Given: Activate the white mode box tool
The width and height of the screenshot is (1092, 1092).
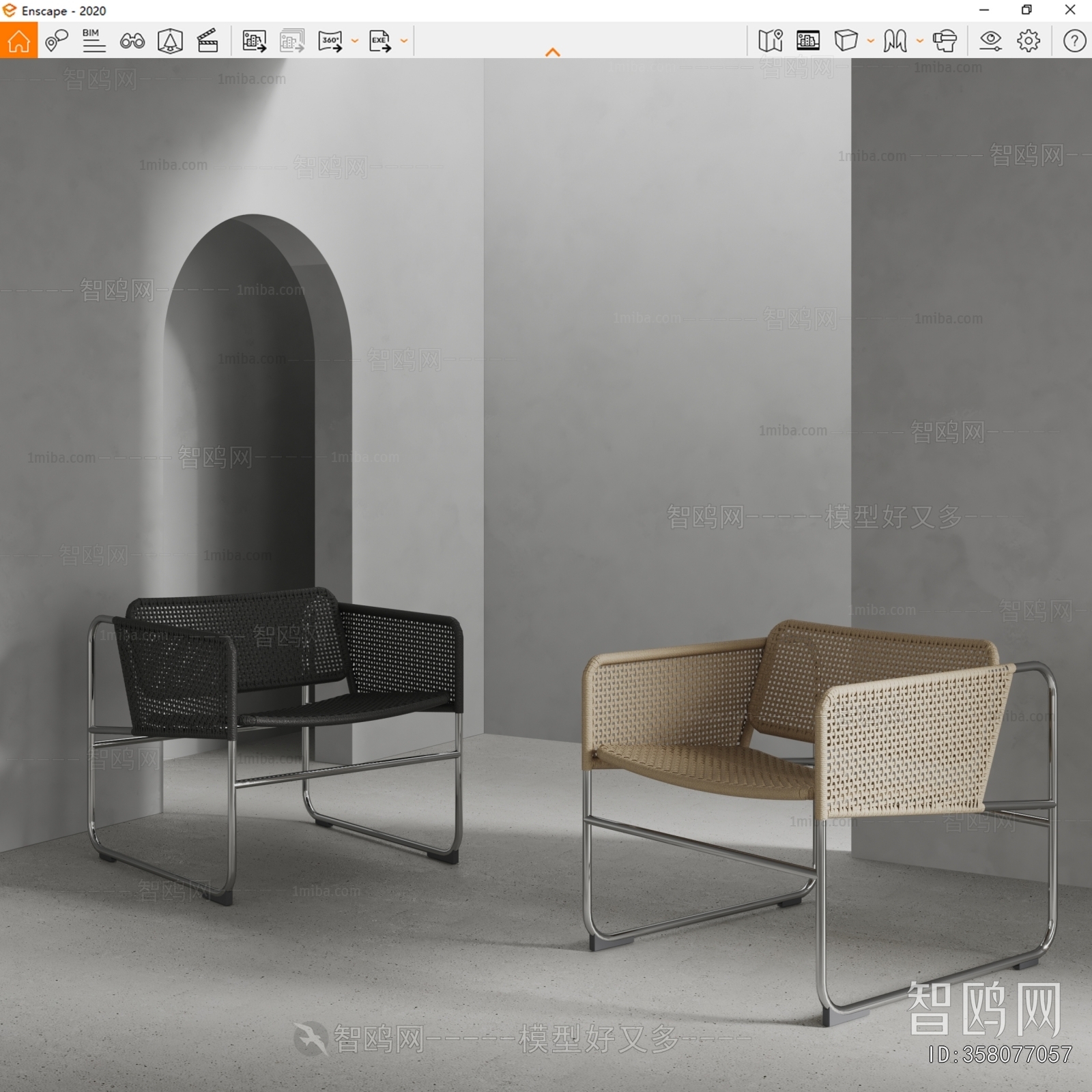Looking at the screenshot, I should pos(846,41).
